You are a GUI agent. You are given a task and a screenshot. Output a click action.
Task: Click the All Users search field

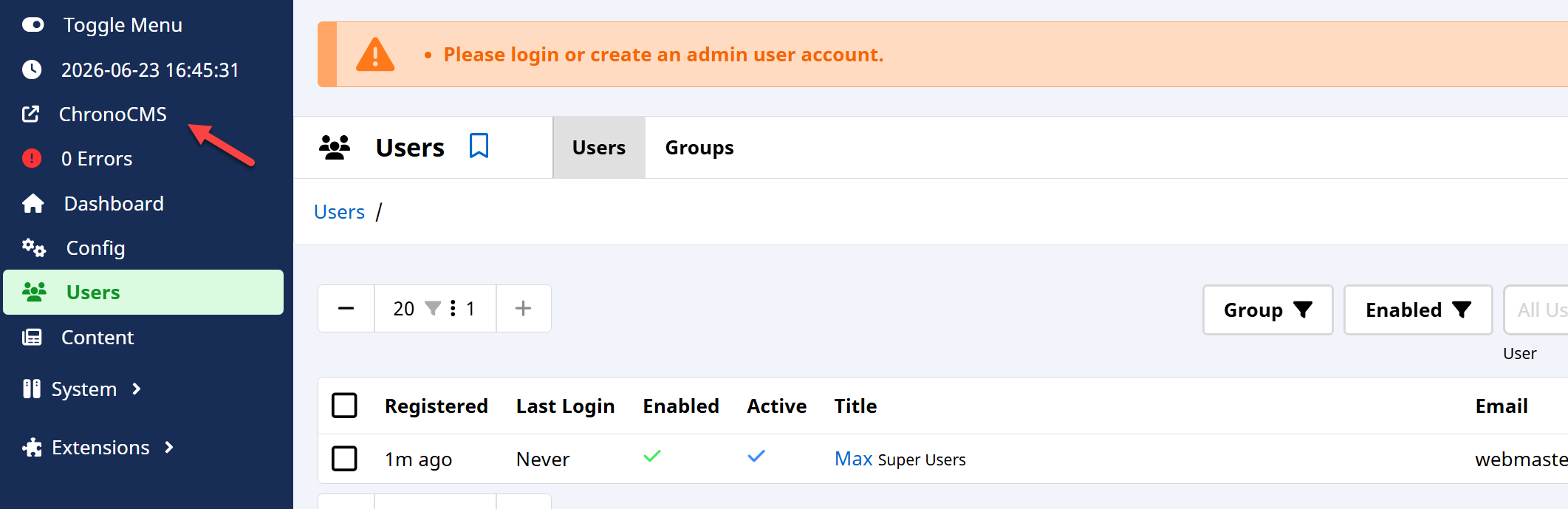pos(1536,310)
